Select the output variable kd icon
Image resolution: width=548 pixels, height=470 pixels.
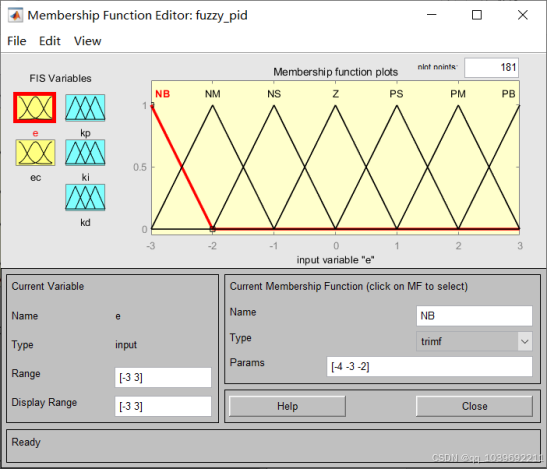85,197
